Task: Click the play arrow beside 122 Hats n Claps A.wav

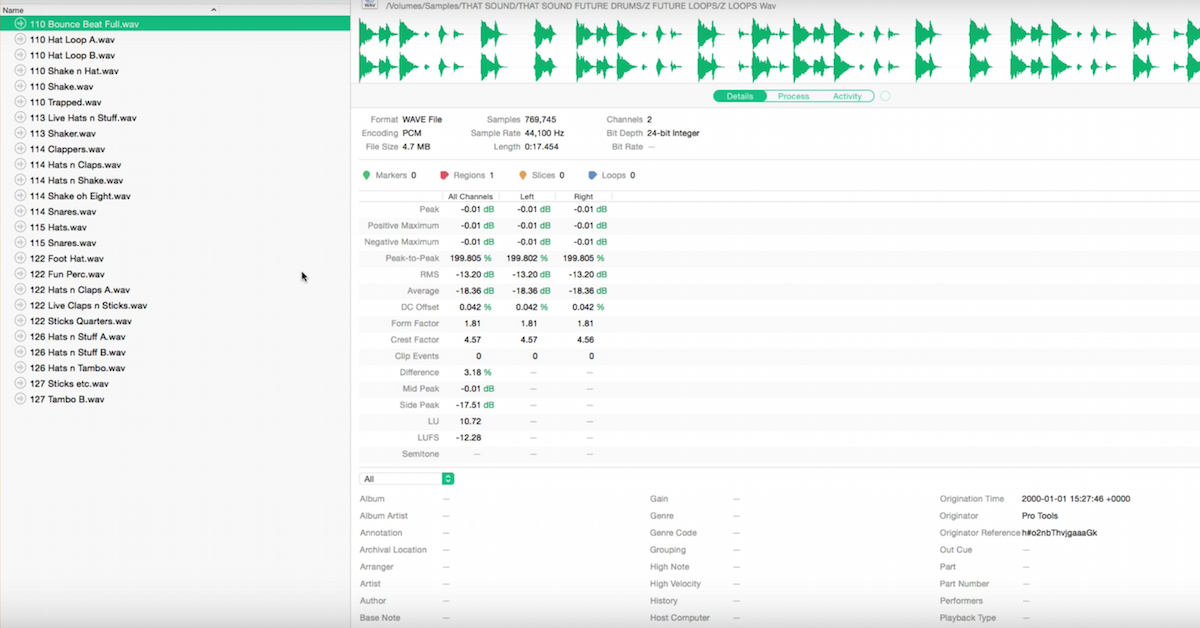Action: pos(22,289)
